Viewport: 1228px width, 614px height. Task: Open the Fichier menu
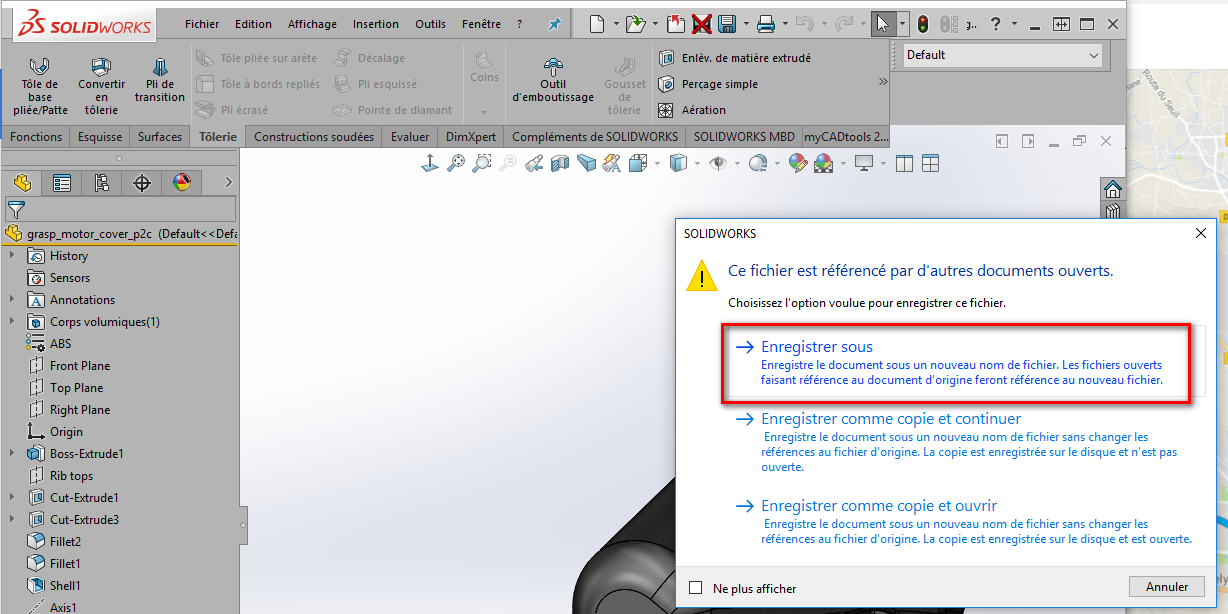pyautogui.click(x=202, y=24)
